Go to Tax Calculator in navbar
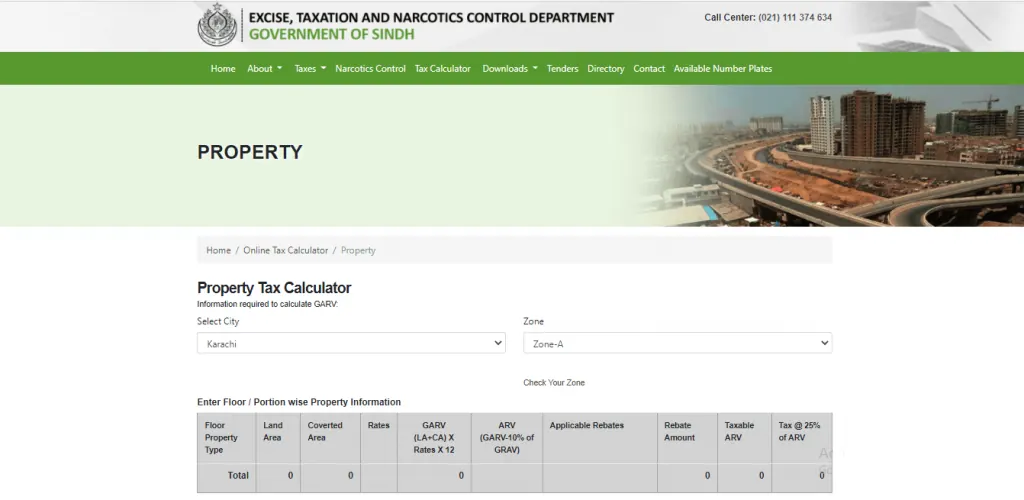The width and height of the screenshot is (1024, 500). tap(443, 69)
